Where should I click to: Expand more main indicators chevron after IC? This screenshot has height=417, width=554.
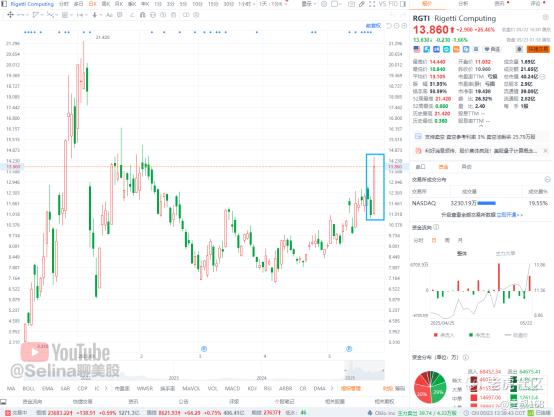pyautogui.click(x=106, y=388)
